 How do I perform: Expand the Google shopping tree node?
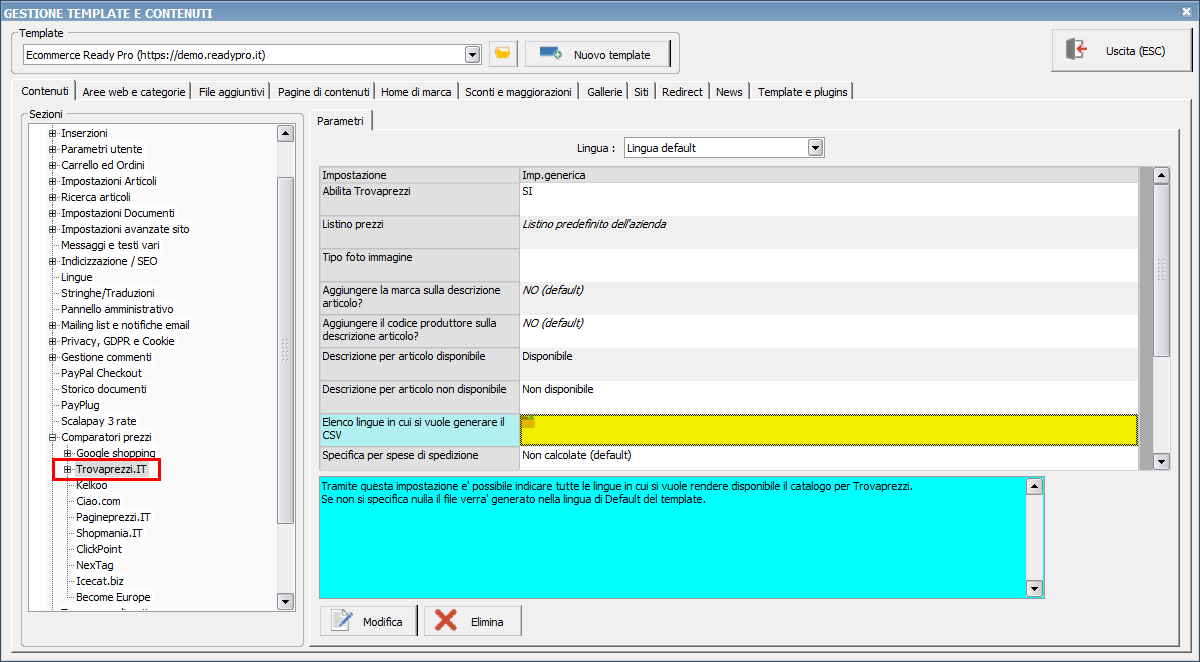click(x=68, y=453)
